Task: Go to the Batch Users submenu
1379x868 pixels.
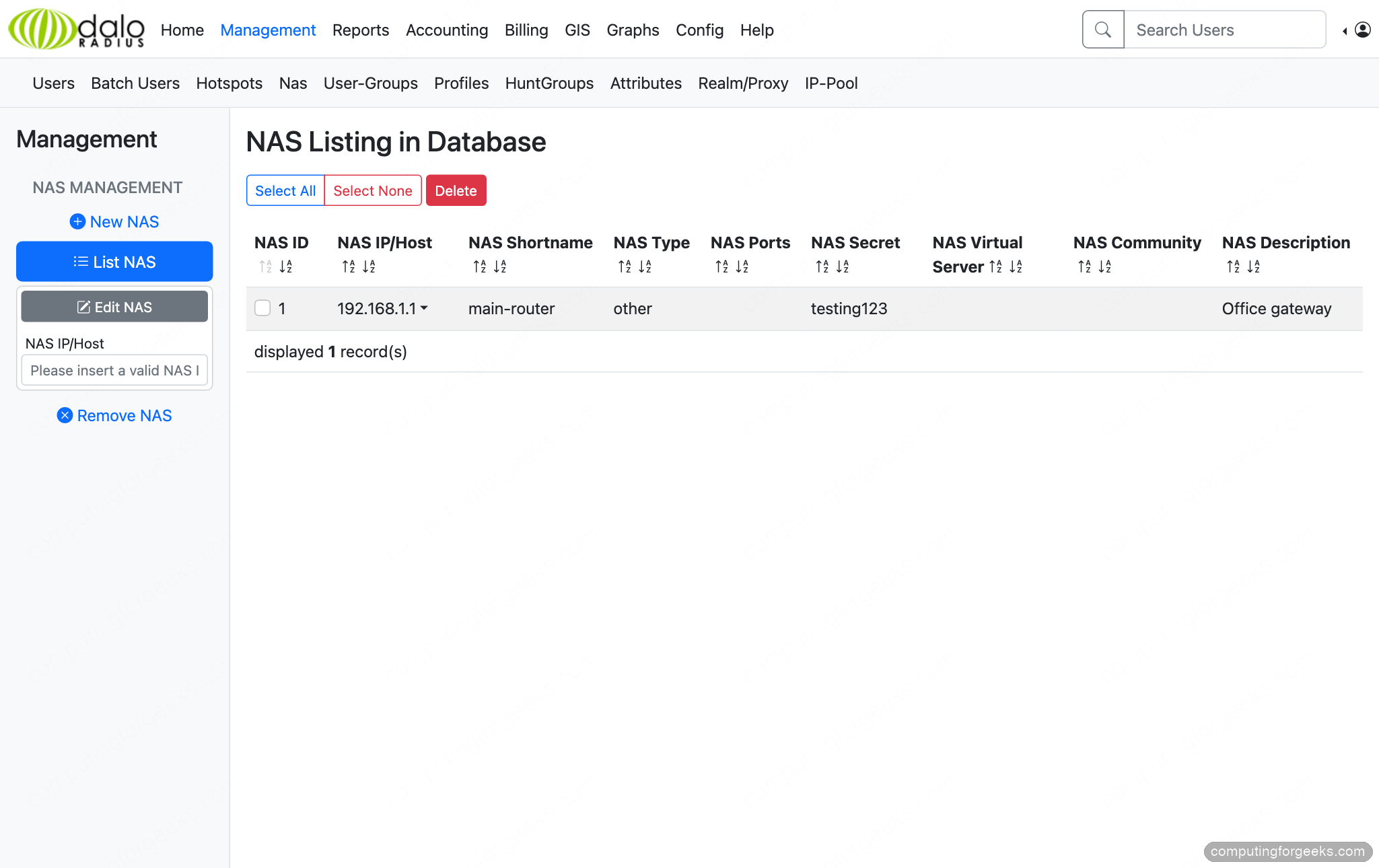Action: coord(135,83)
